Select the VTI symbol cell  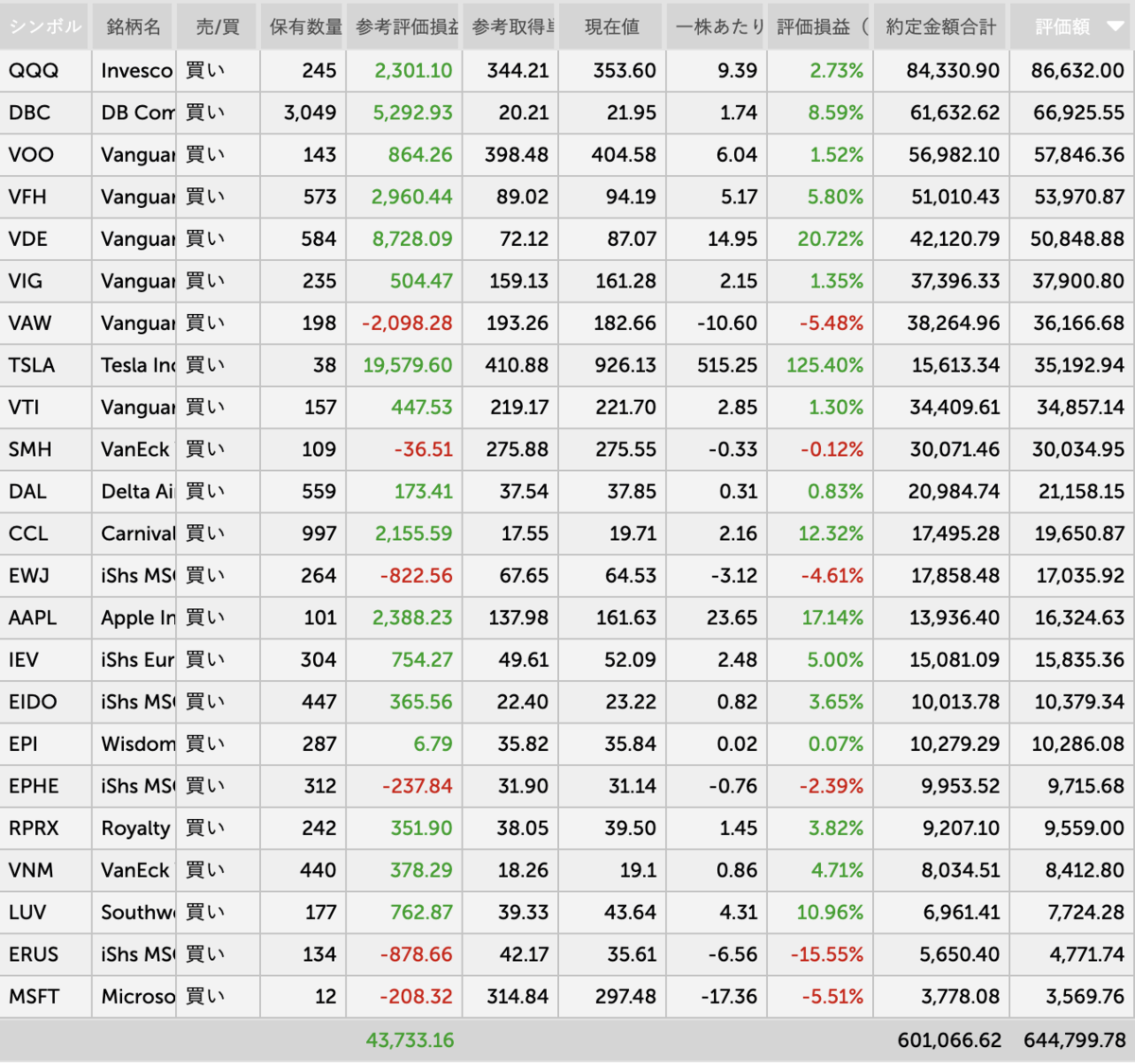pyautogui.click(x=45, y=408)
